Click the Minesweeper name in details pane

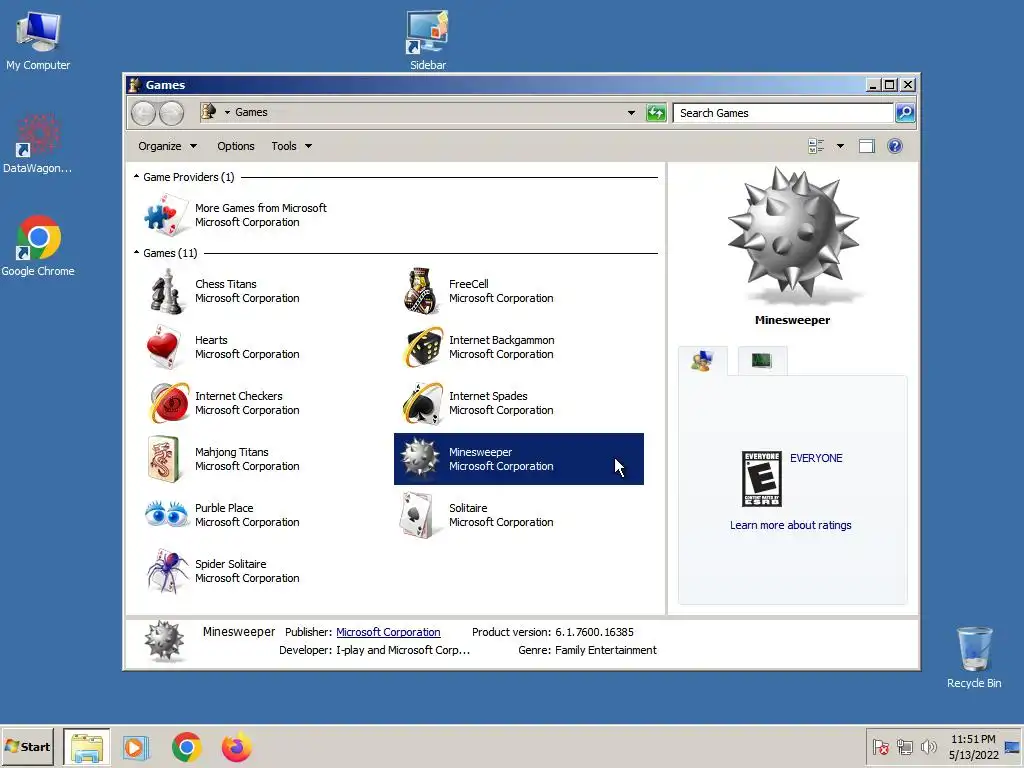[239, 632]
